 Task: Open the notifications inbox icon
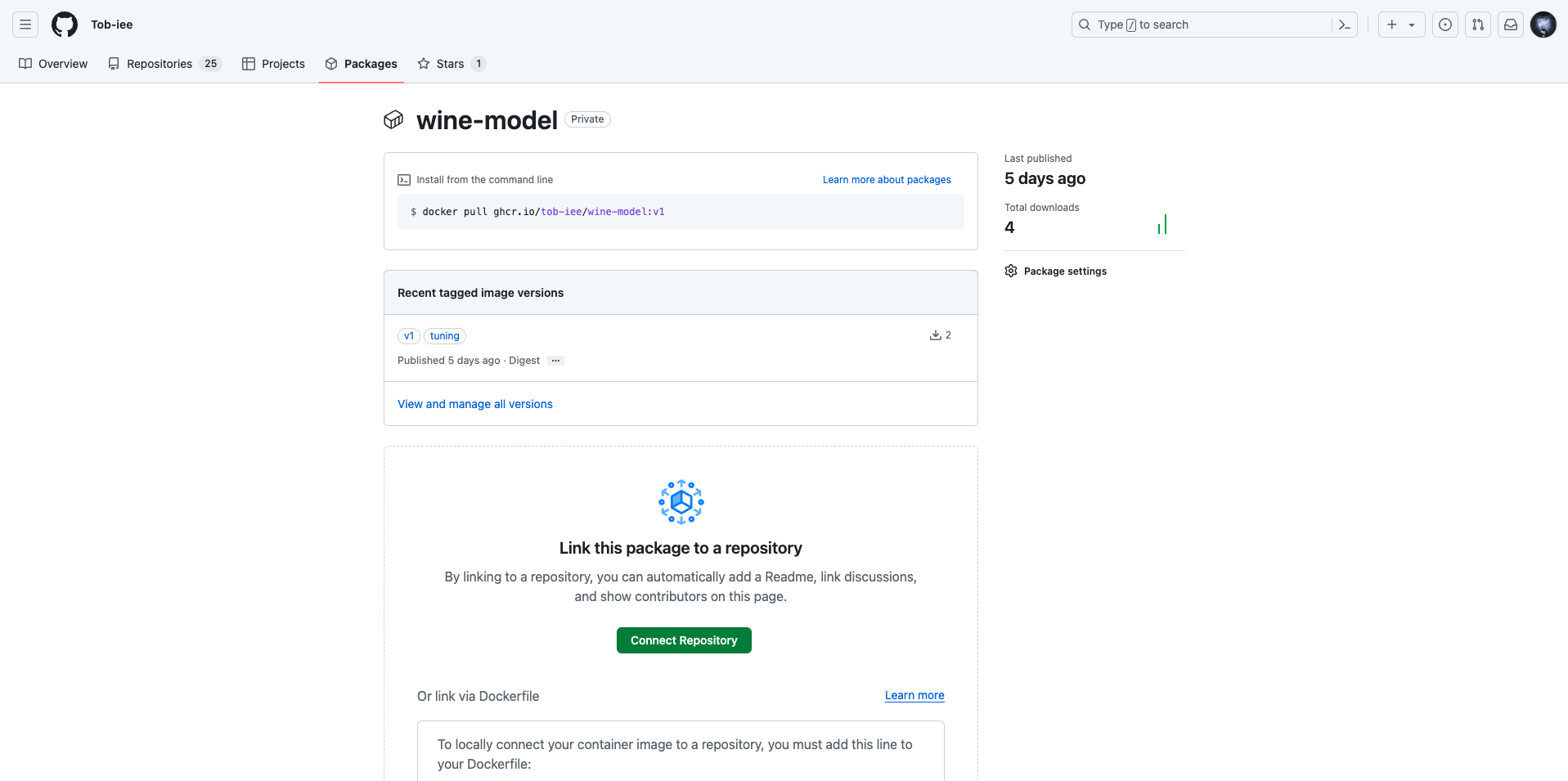coord(1511,25)
